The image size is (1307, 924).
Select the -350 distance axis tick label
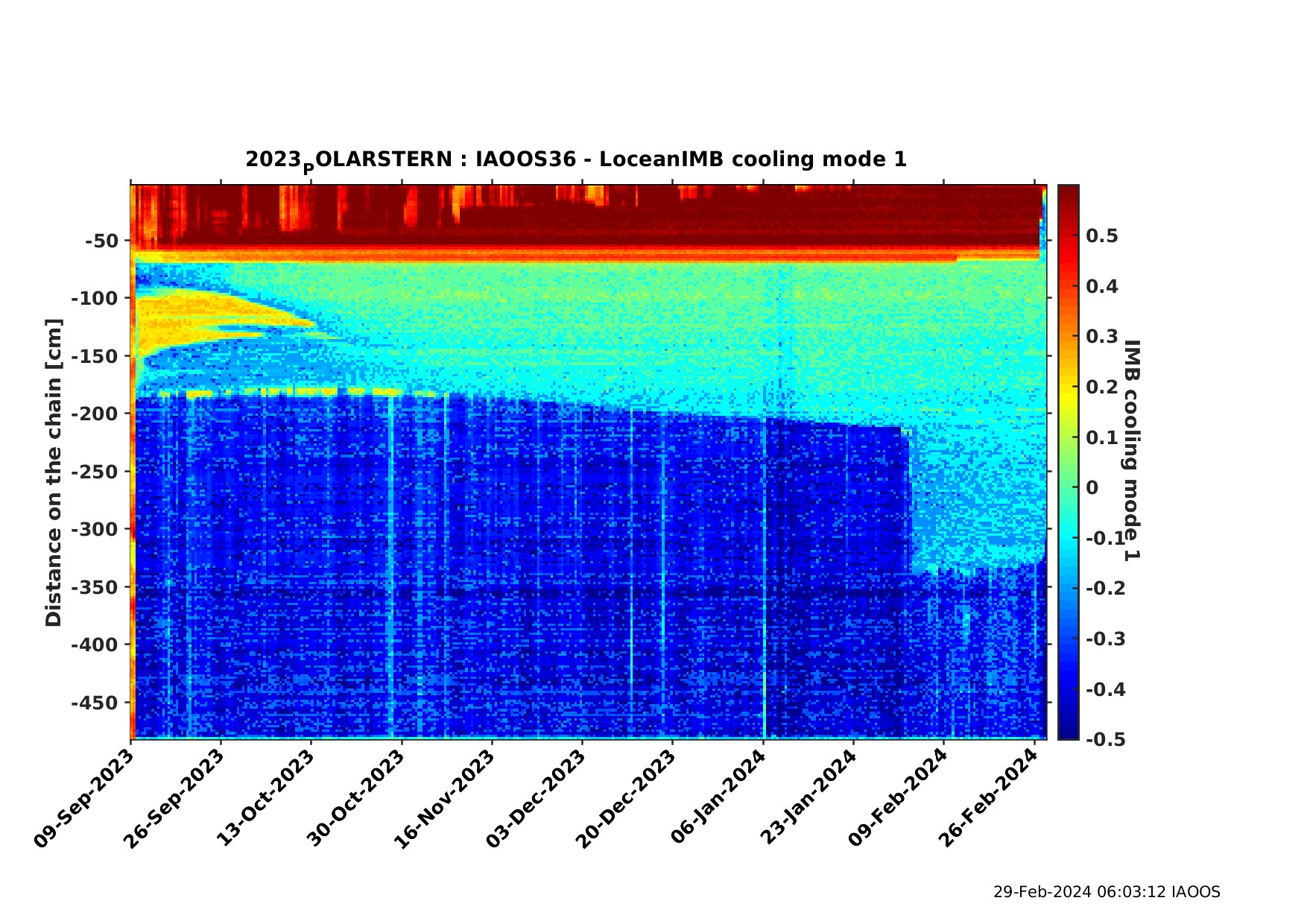[x=95, y=587]
